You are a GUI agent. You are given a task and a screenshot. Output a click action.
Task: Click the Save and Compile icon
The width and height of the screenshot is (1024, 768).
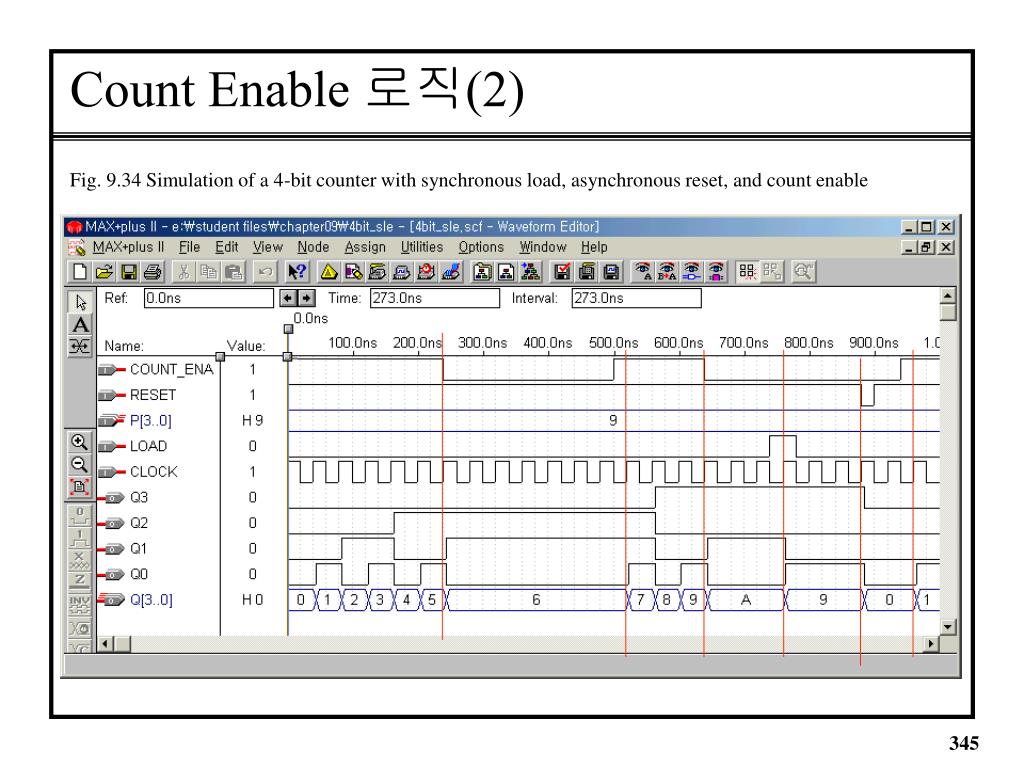point(586,272)
